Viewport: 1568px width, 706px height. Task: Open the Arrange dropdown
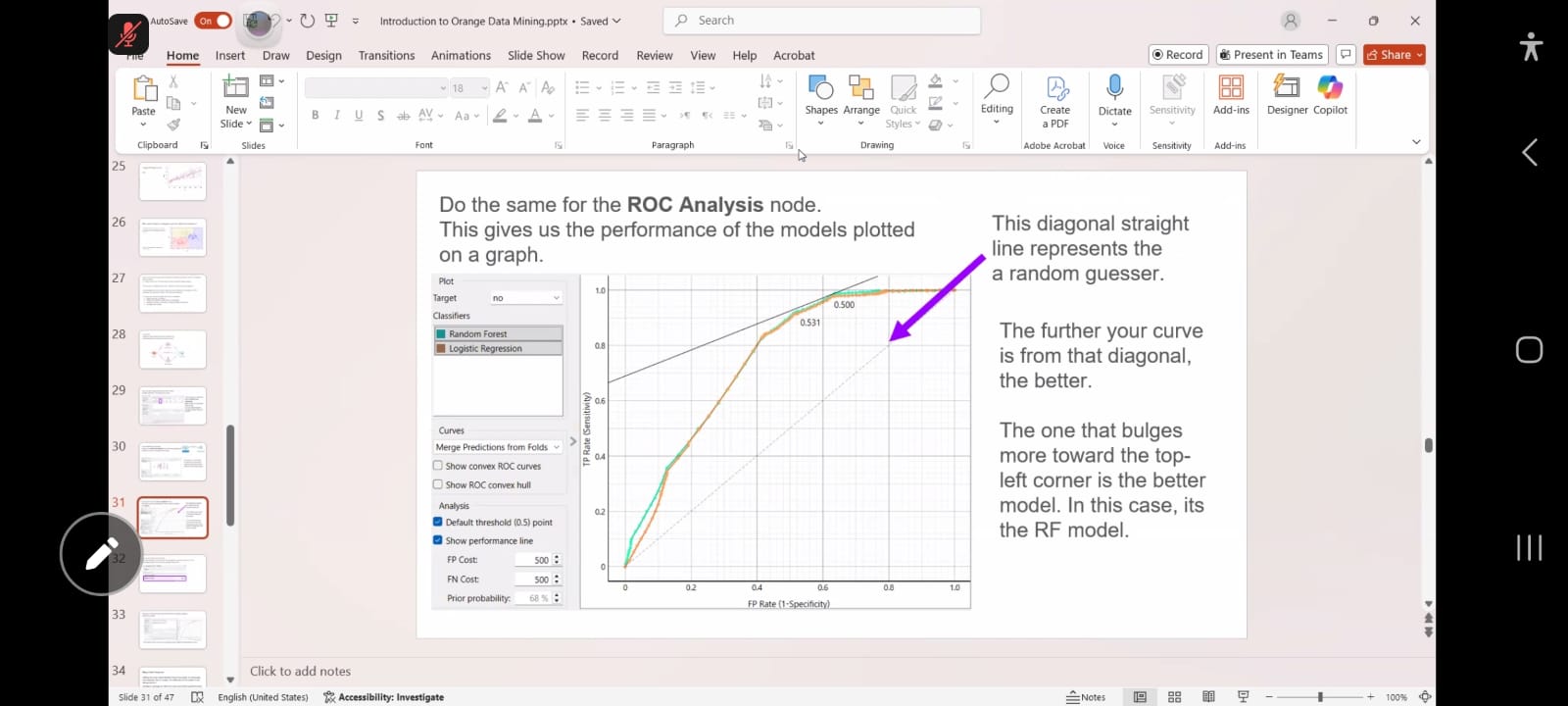(x=861, y=99)
